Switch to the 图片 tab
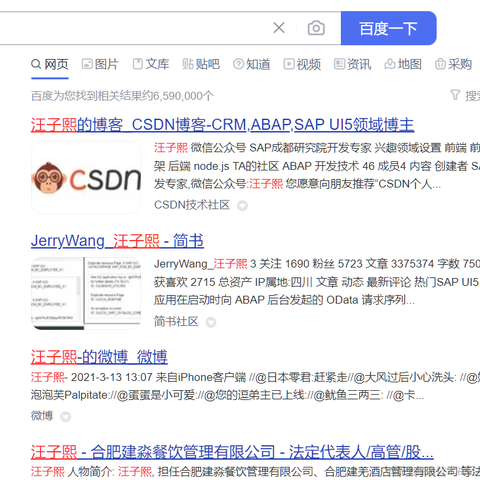This screenshot has width=480, height=480. (x=100, y=64)
